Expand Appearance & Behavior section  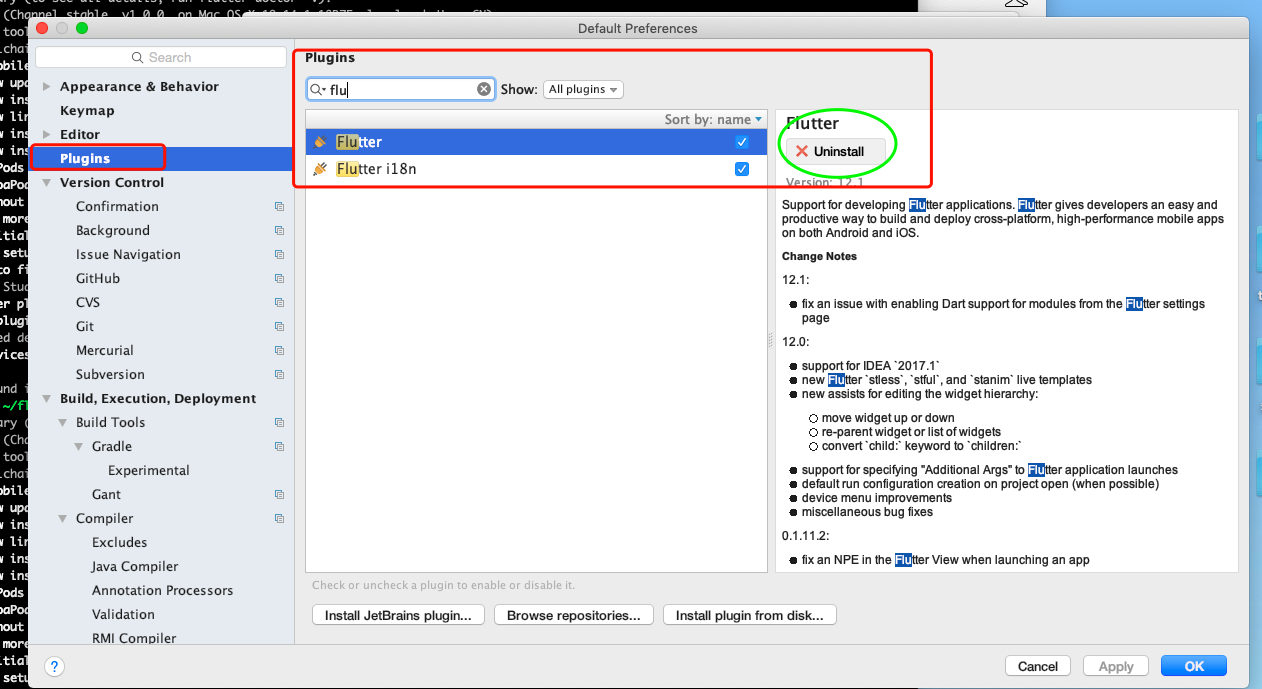[46, 87]
